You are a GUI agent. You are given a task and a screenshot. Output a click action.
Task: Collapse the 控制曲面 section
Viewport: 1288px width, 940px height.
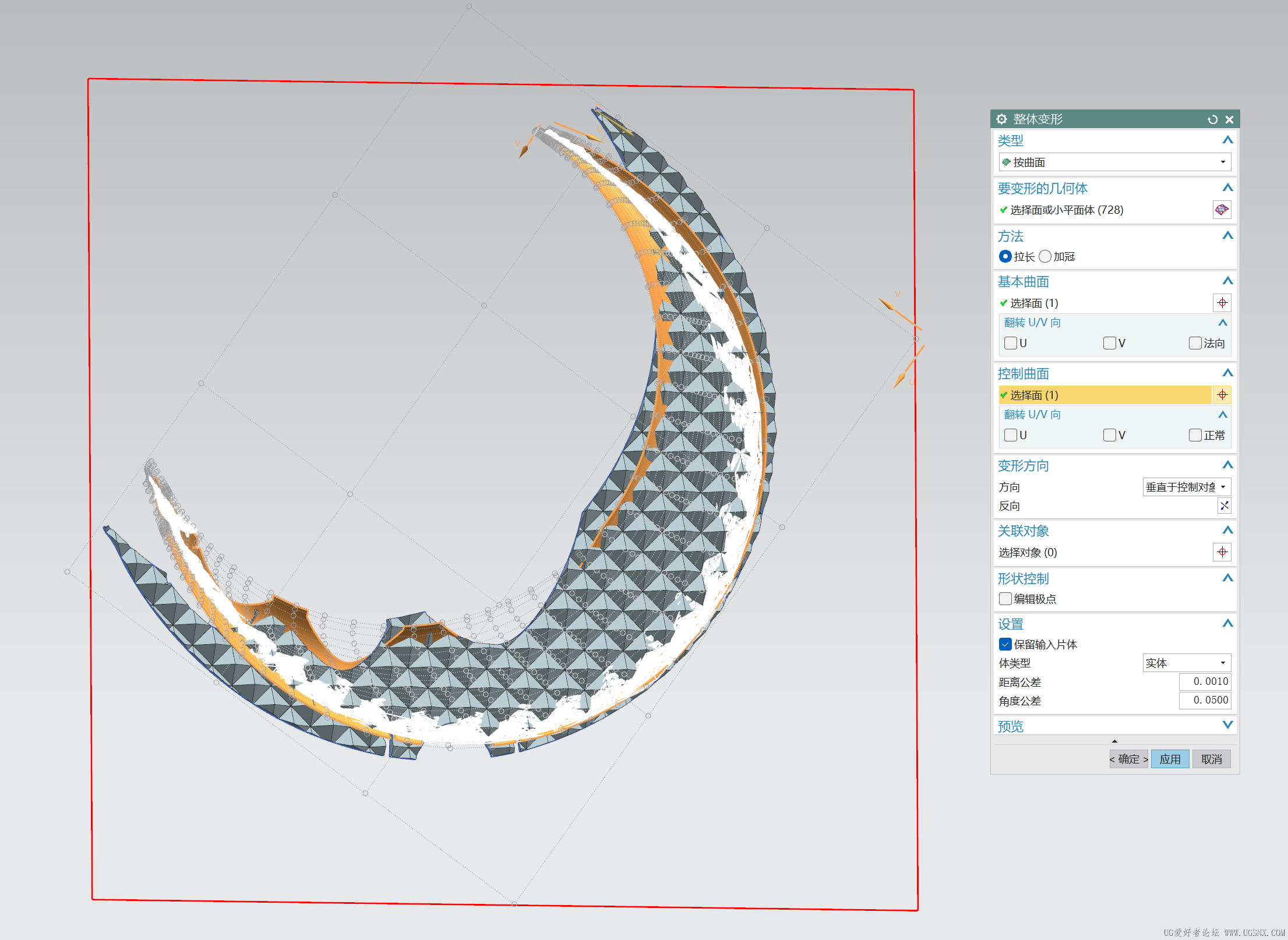click(x=1227, y=373)
